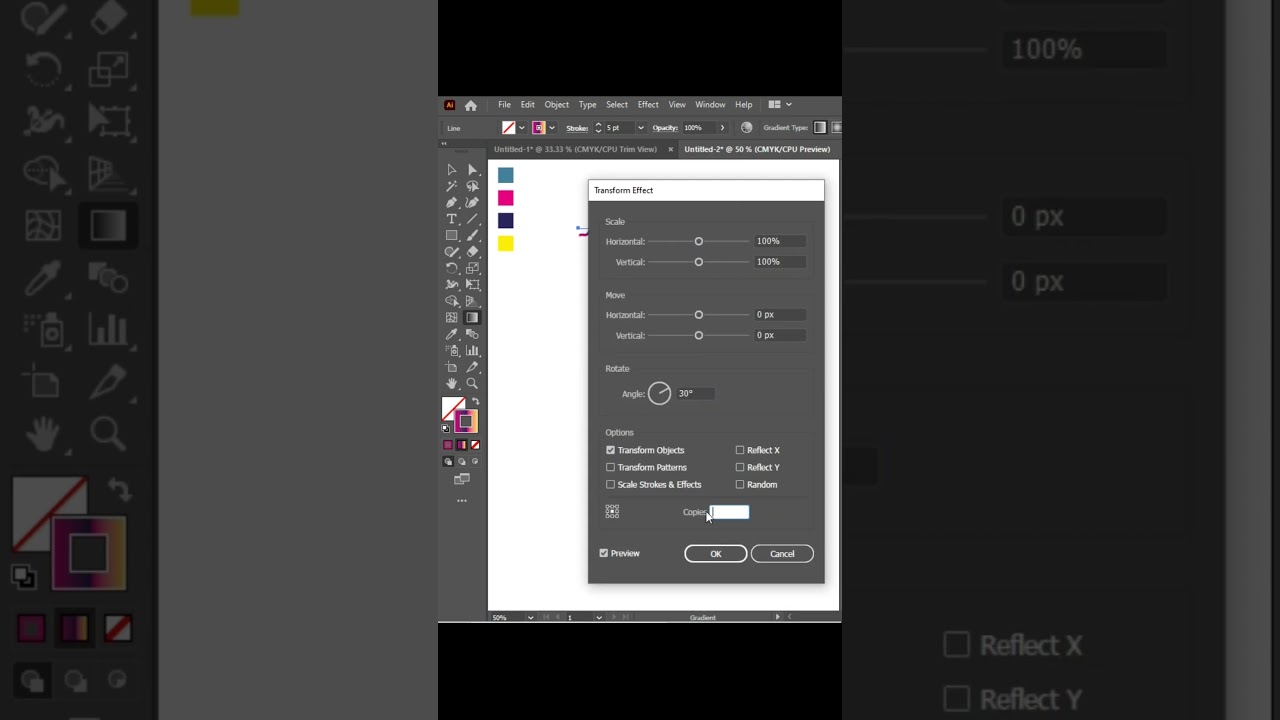
Task: Select the Eyedropper tool
Action: tap(452, 334)
